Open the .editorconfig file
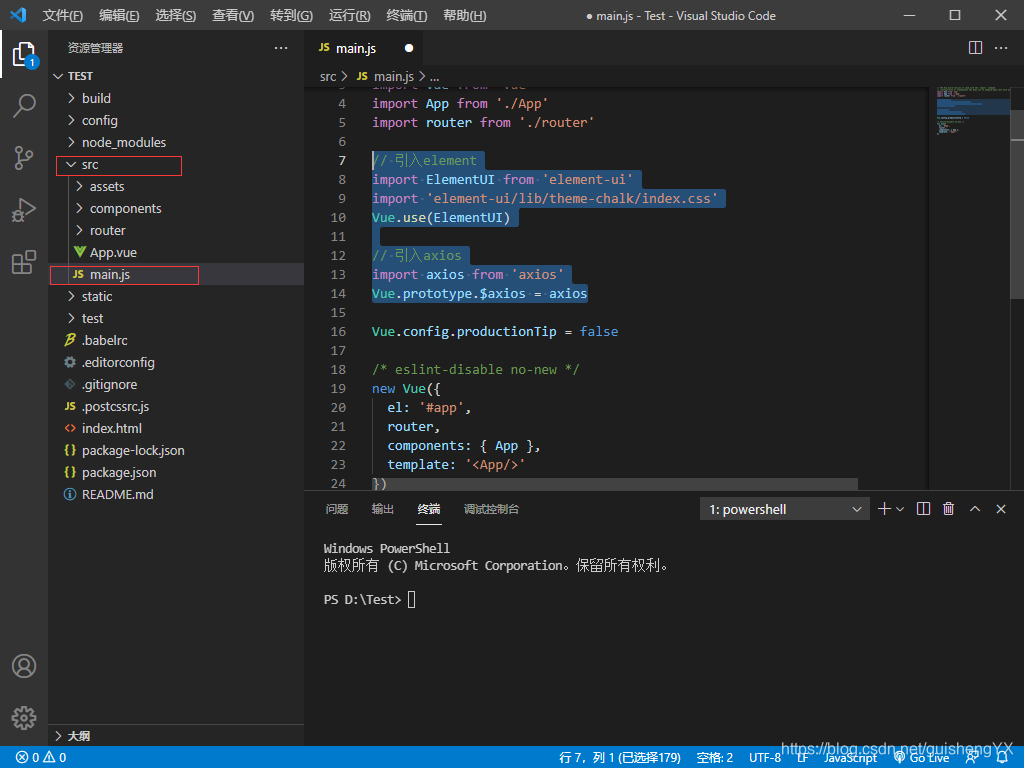This screenshot has width=1024, height=768. tap(118, 362)
